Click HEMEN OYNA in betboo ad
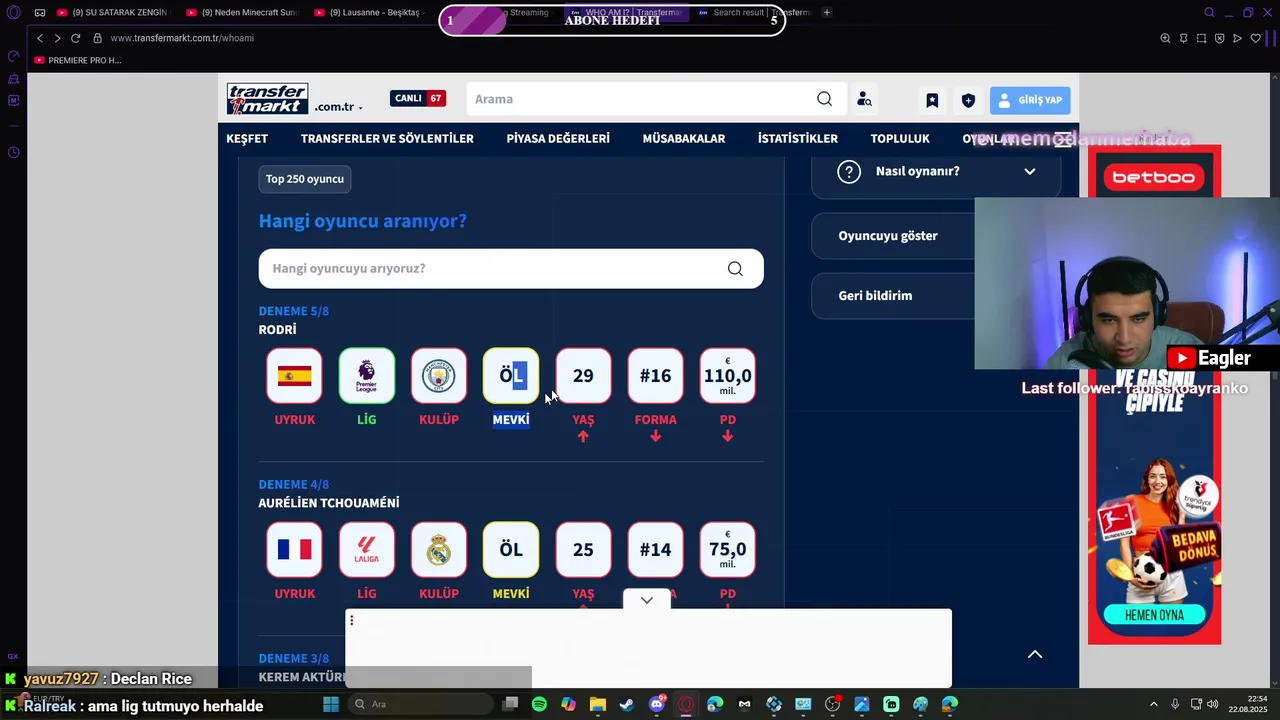The image size is (1280, 720). [1154, 615]
